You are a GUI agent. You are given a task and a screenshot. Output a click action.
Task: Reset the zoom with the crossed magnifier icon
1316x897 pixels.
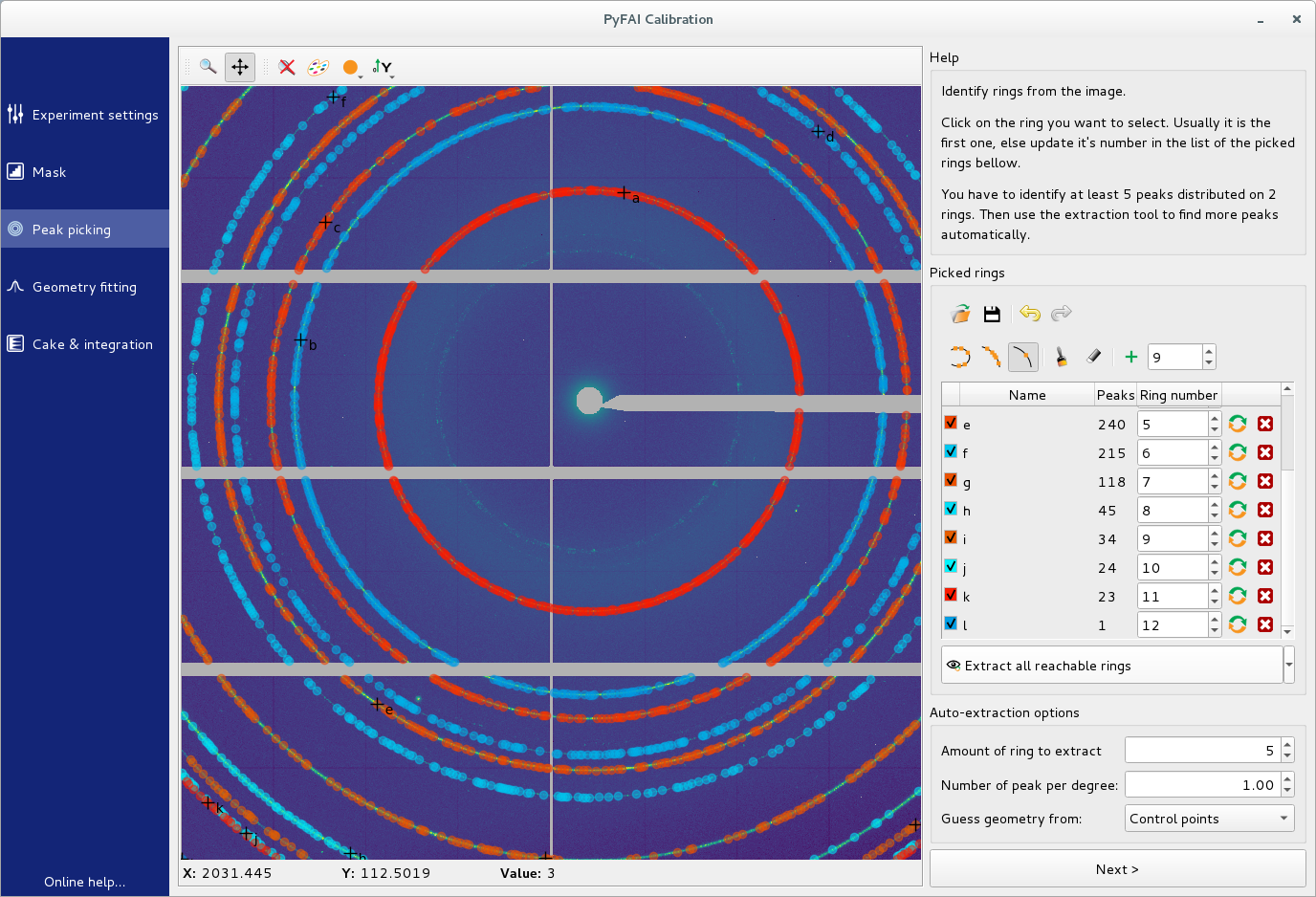click(x=286, y=67)
